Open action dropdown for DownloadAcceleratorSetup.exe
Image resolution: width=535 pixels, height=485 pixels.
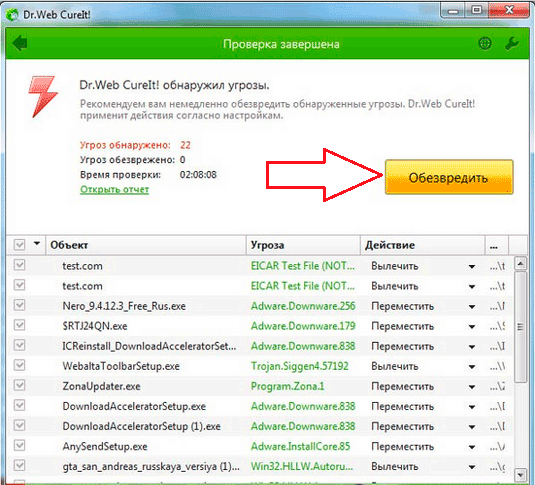tap(472, 407)
